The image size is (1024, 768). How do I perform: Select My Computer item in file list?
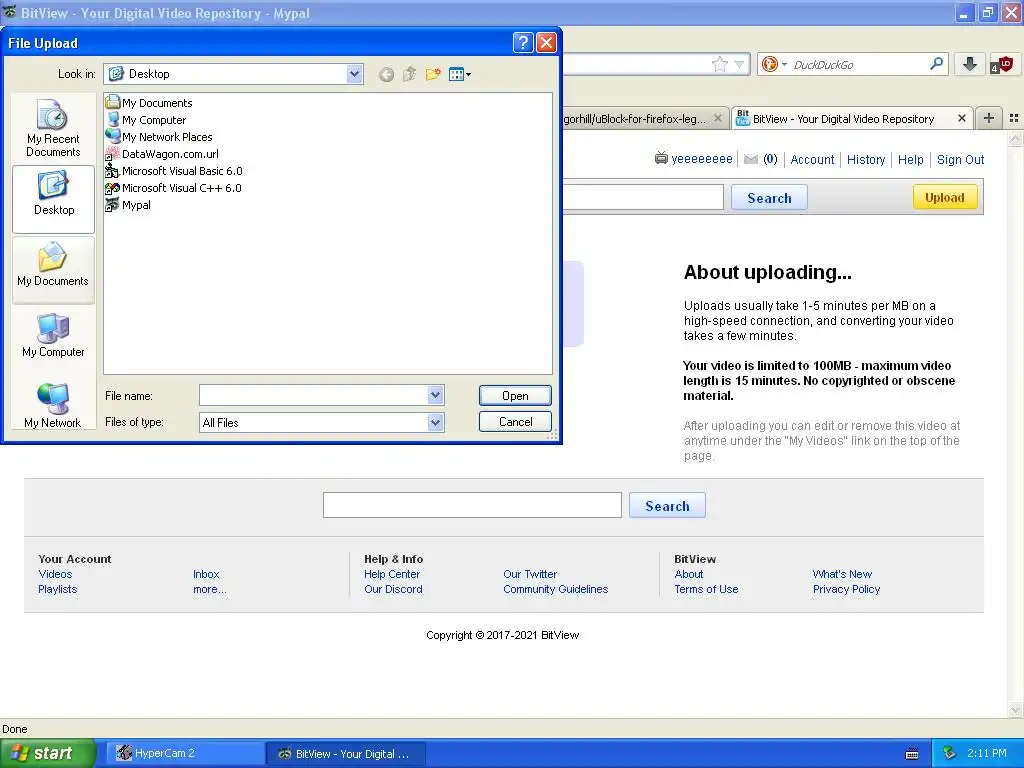(146, 120)
